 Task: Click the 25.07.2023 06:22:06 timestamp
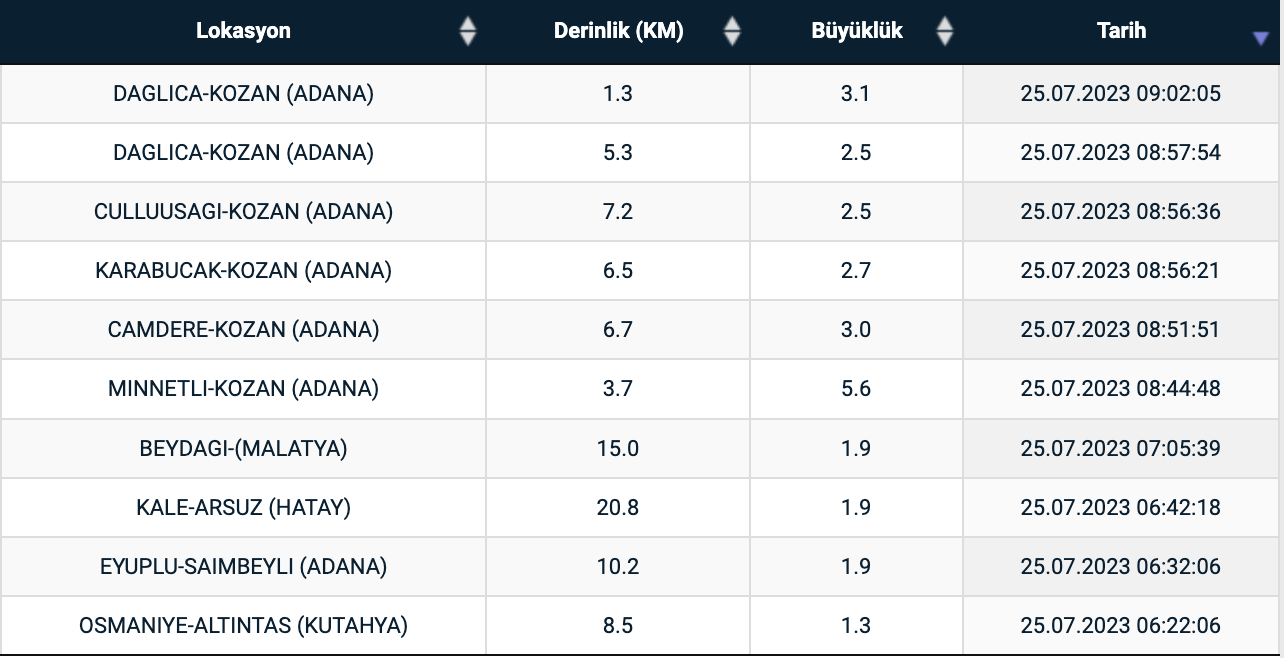tap(1120, 626)
